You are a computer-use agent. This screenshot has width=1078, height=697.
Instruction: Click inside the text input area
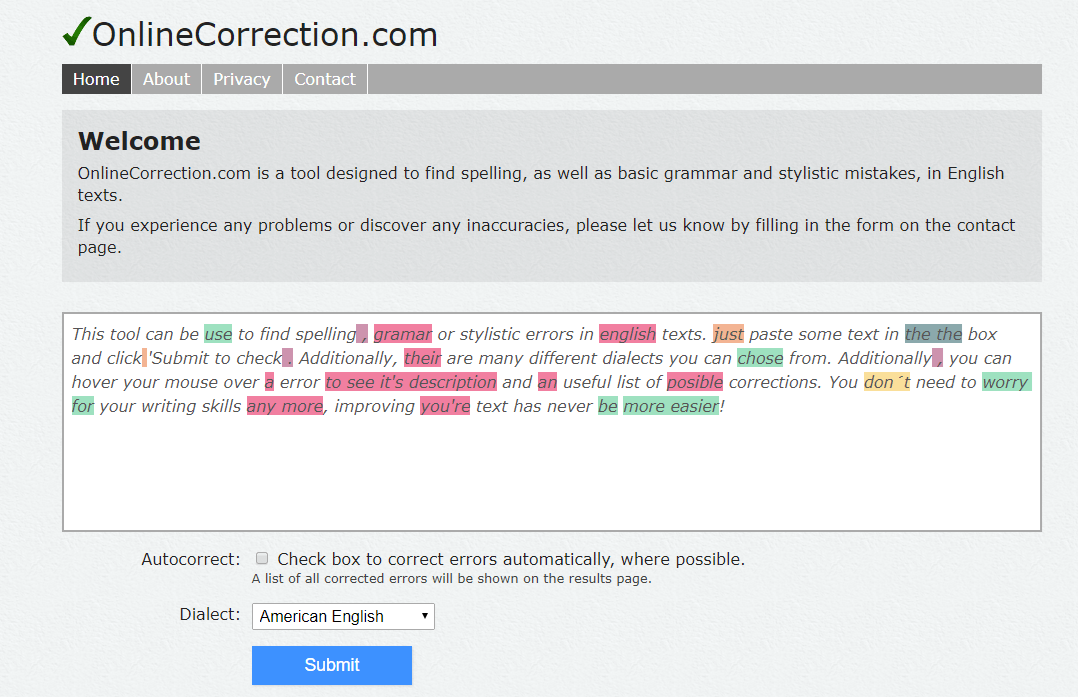[x=550, y=470]
